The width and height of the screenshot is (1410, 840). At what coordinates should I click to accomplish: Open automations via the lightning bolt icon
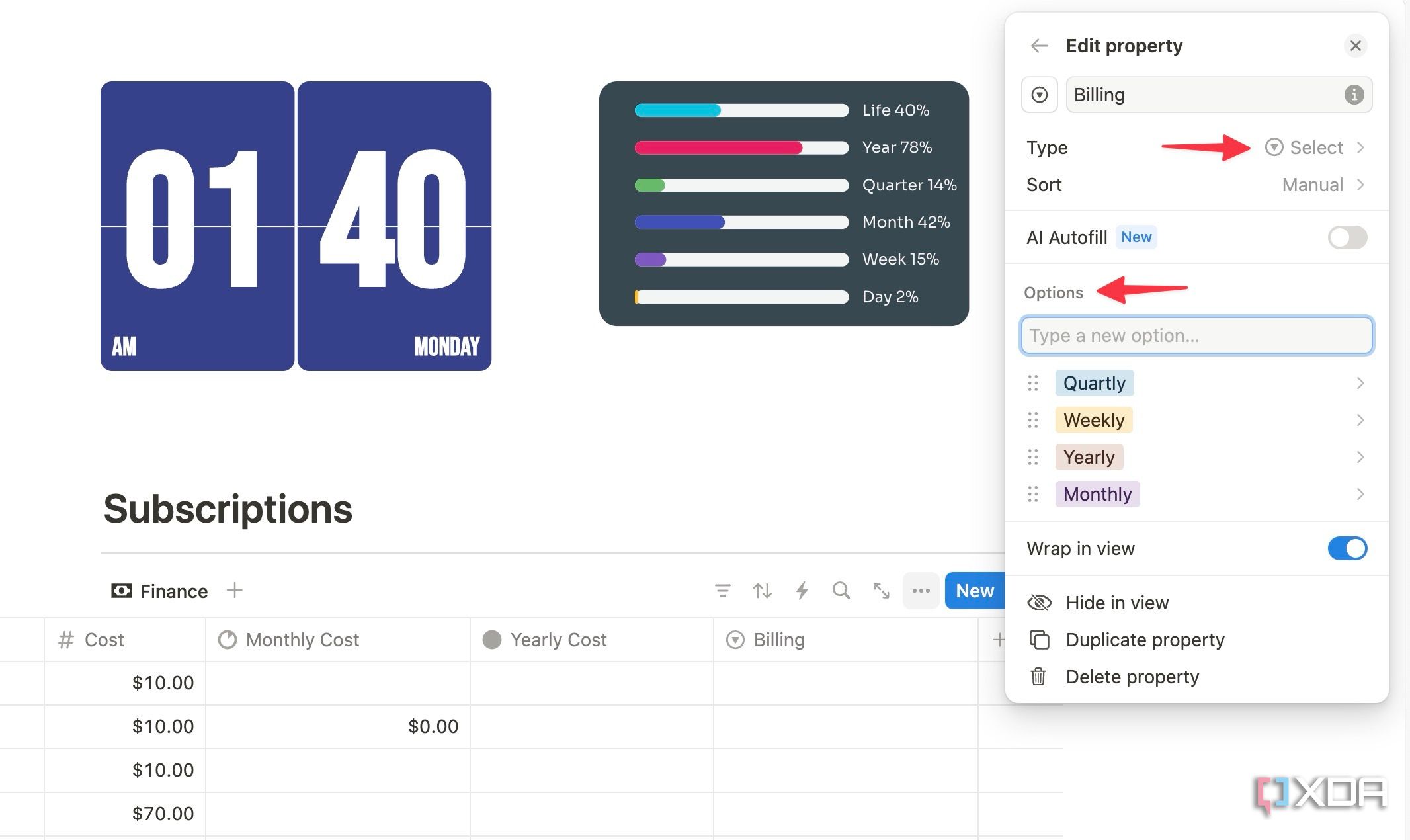pos(802,591)
